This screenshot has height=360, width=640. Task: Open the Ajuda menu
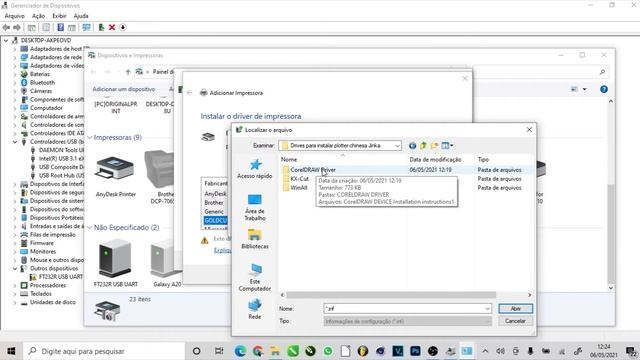click(x=81, y=16)
